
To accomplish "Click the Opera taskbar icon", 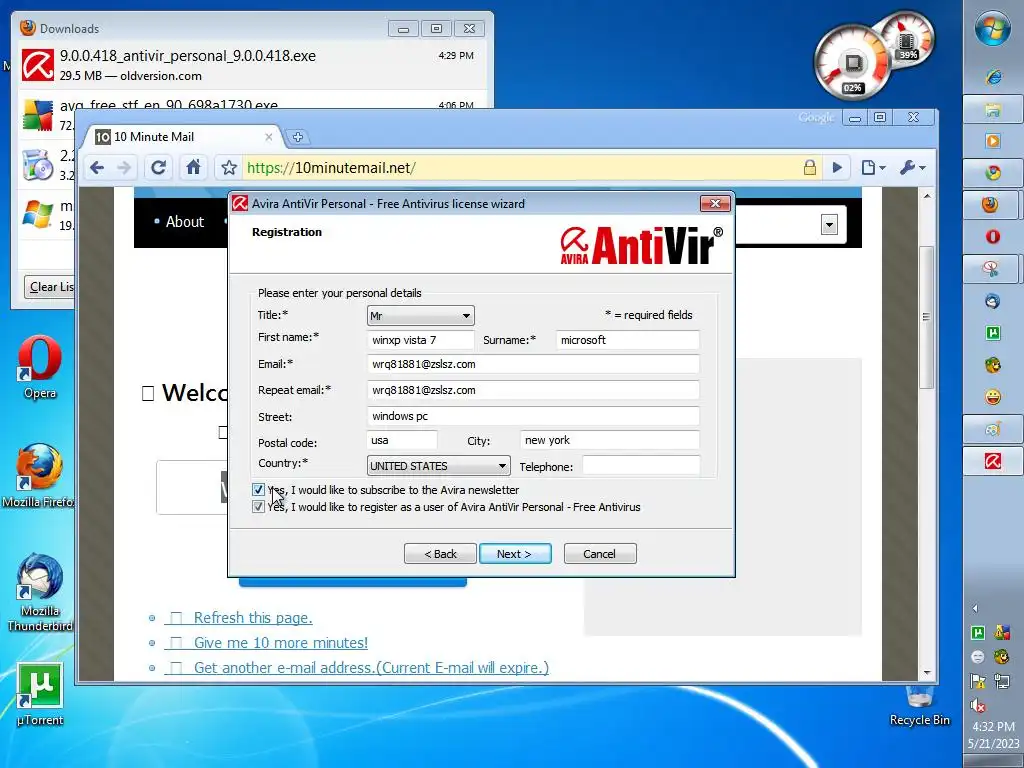I will 993,236.
